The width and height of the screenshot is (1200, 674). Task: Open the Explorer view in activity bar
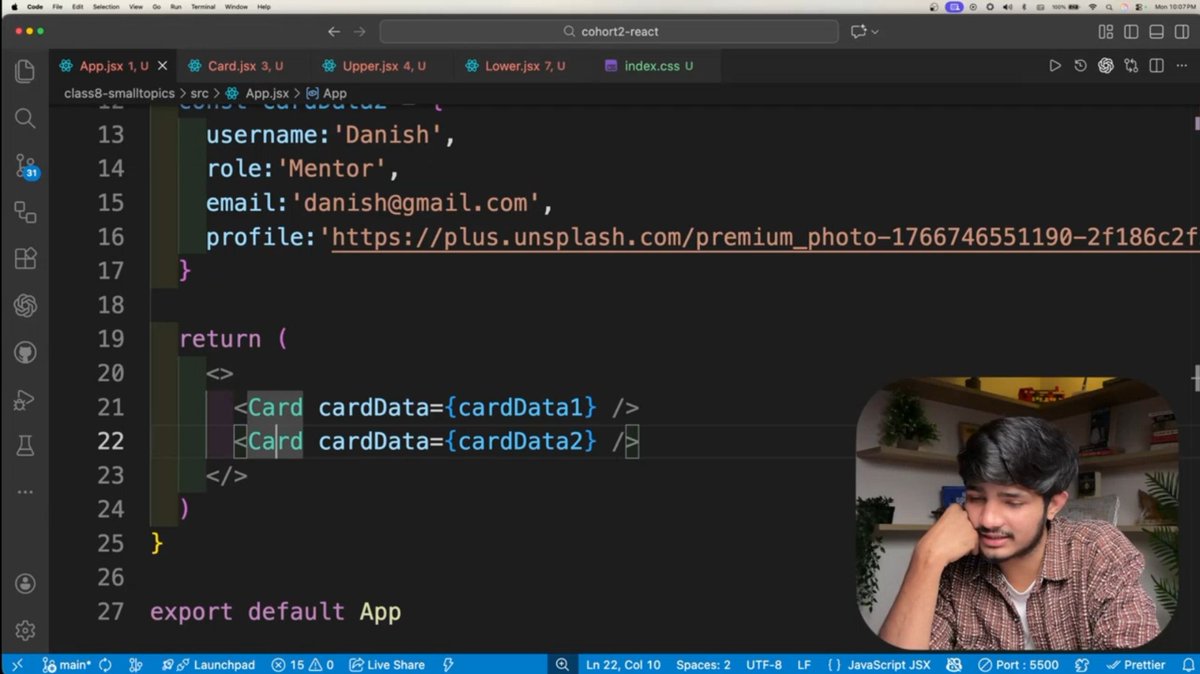25,71
